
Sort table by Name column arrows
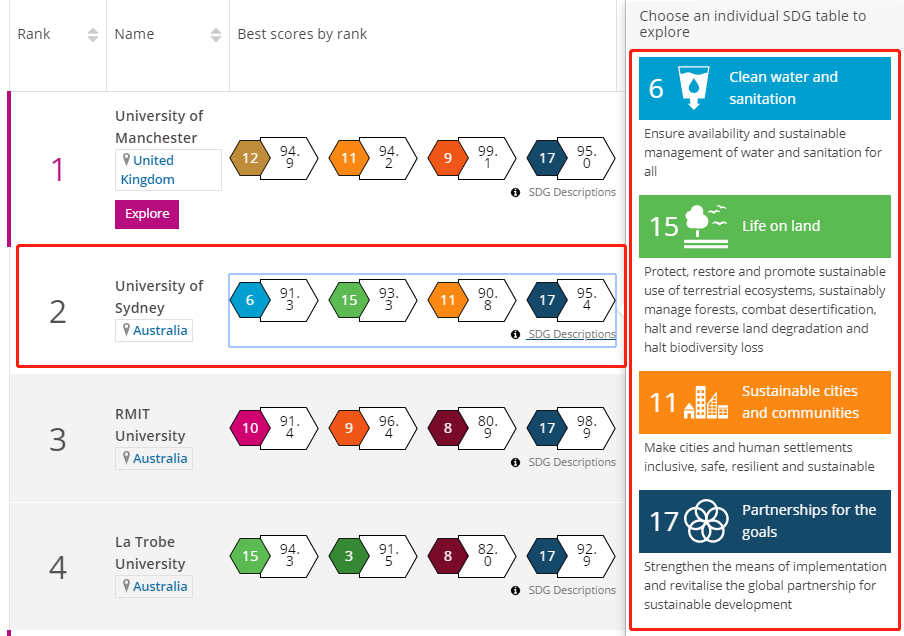point(216,35)
